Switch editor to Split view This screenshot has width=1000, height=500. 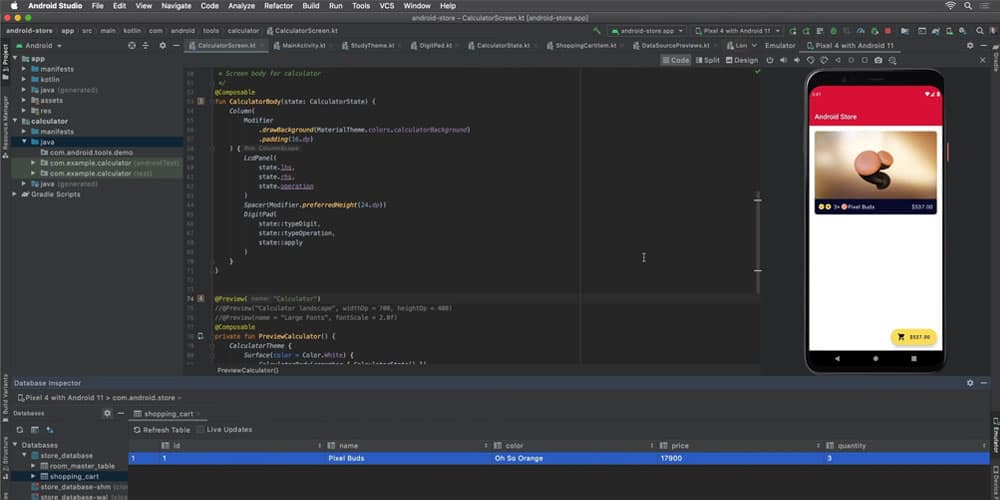[x=708, y=61]
